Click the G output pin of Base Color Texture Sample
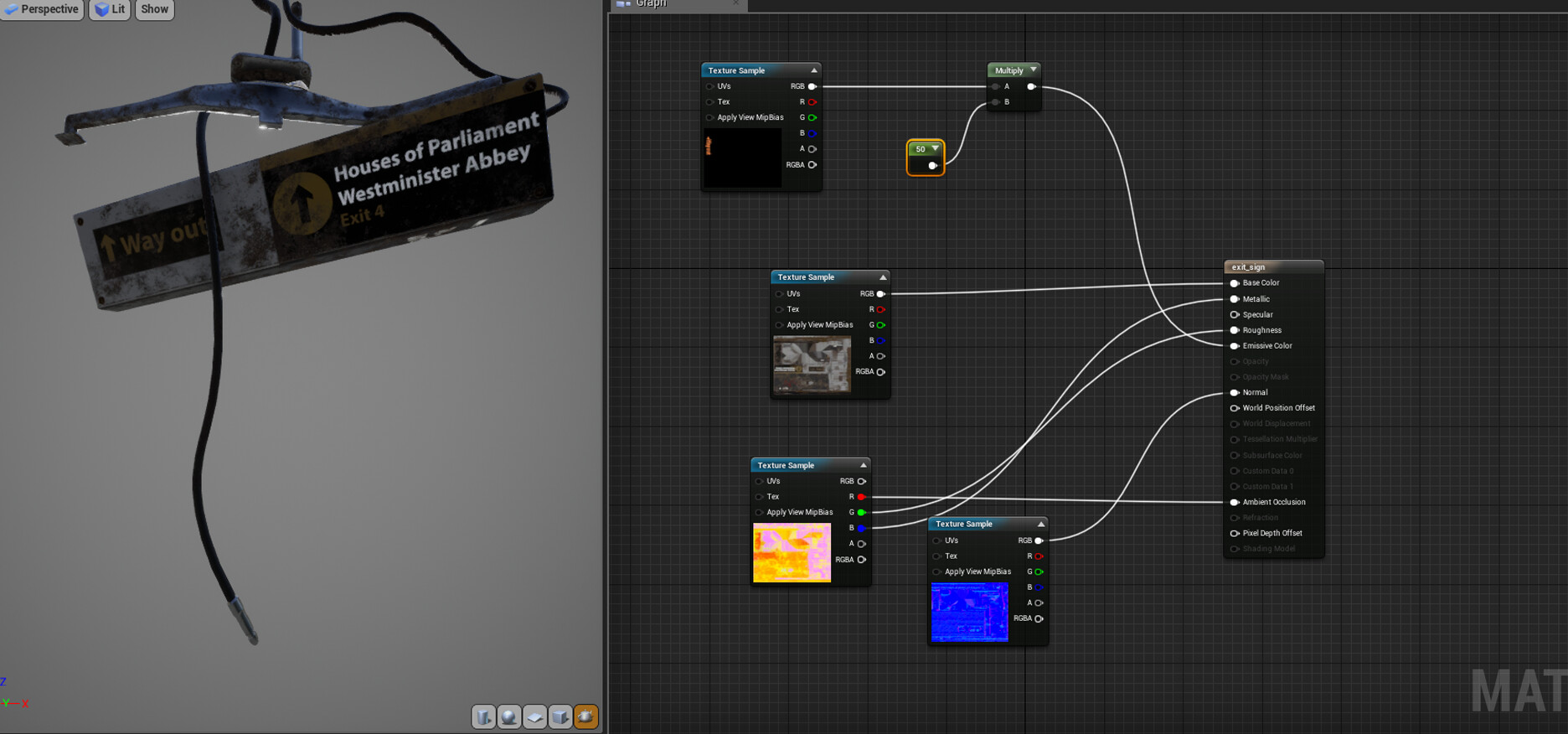This screenshot has width=1568, height=734. [x=881, y=325]
